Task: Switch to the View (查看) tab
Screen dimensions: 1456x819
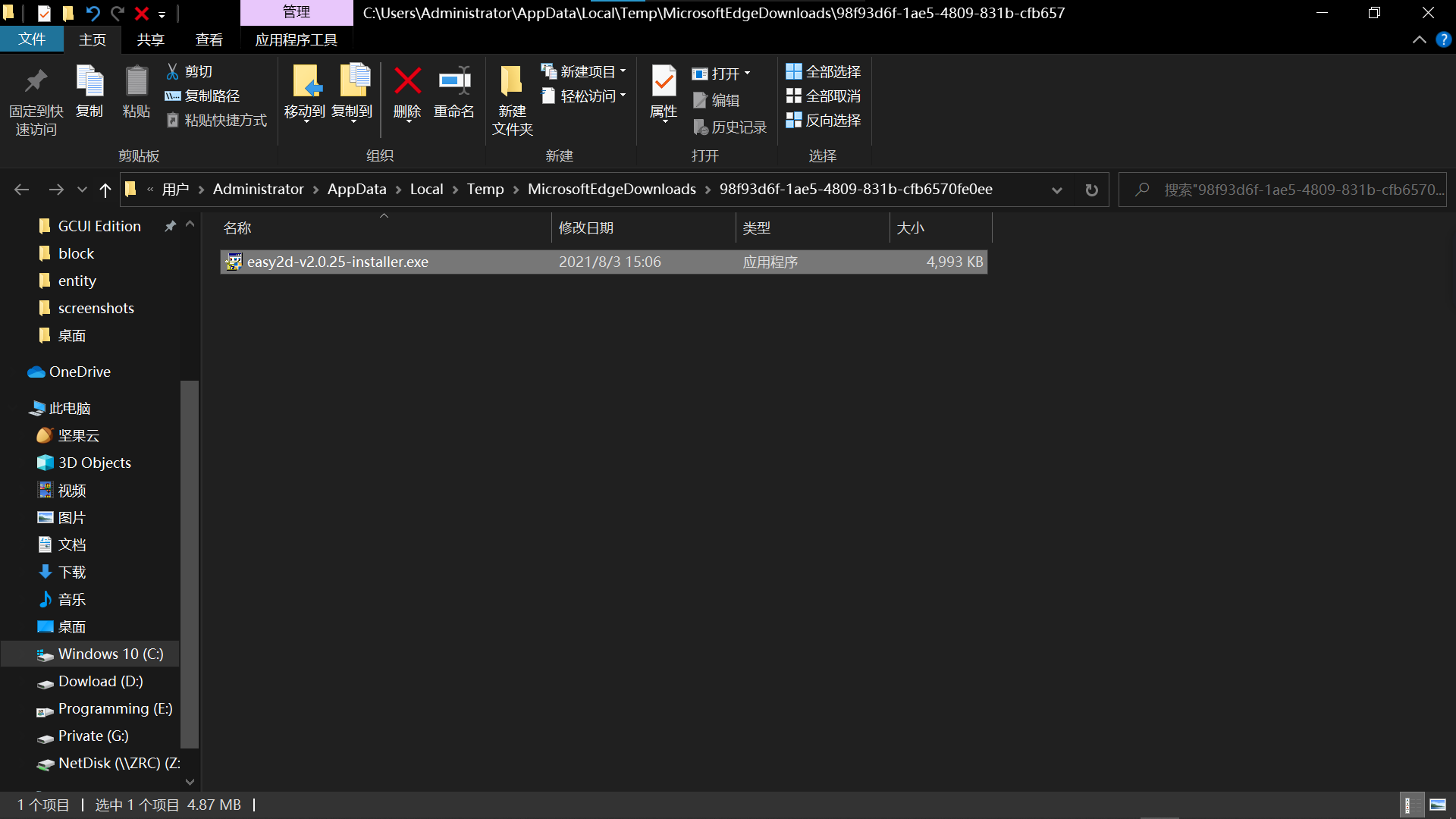Action: (x=209, y=39)
